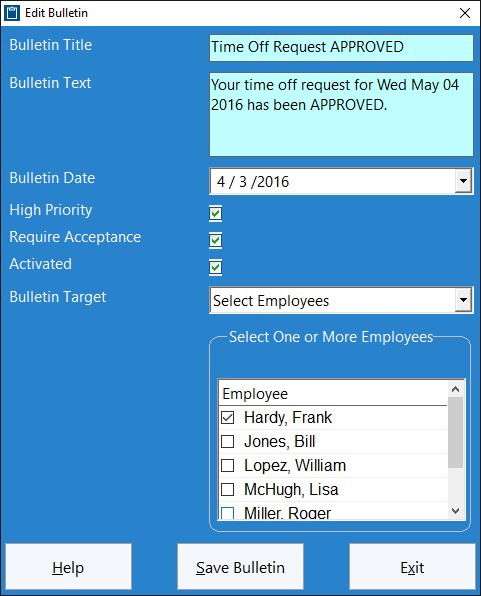Open the Bulletin Date calendar dropdown arrow
This screenshot has height=596, width=481.
click(x=463, y=181)
